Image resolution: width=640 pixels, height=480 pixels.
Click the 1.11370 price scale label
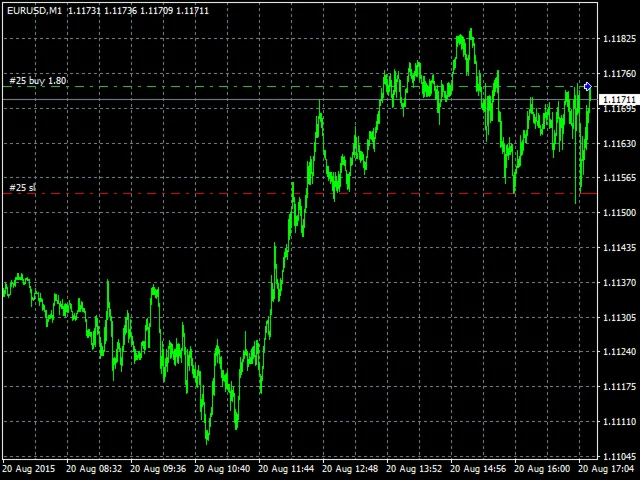click(x=619, y=282)
